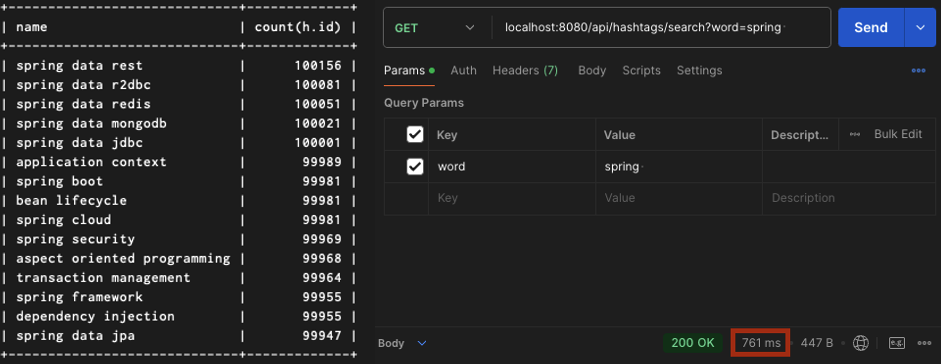Select the spring security row

pyautogui.click(x=179, y=239)
